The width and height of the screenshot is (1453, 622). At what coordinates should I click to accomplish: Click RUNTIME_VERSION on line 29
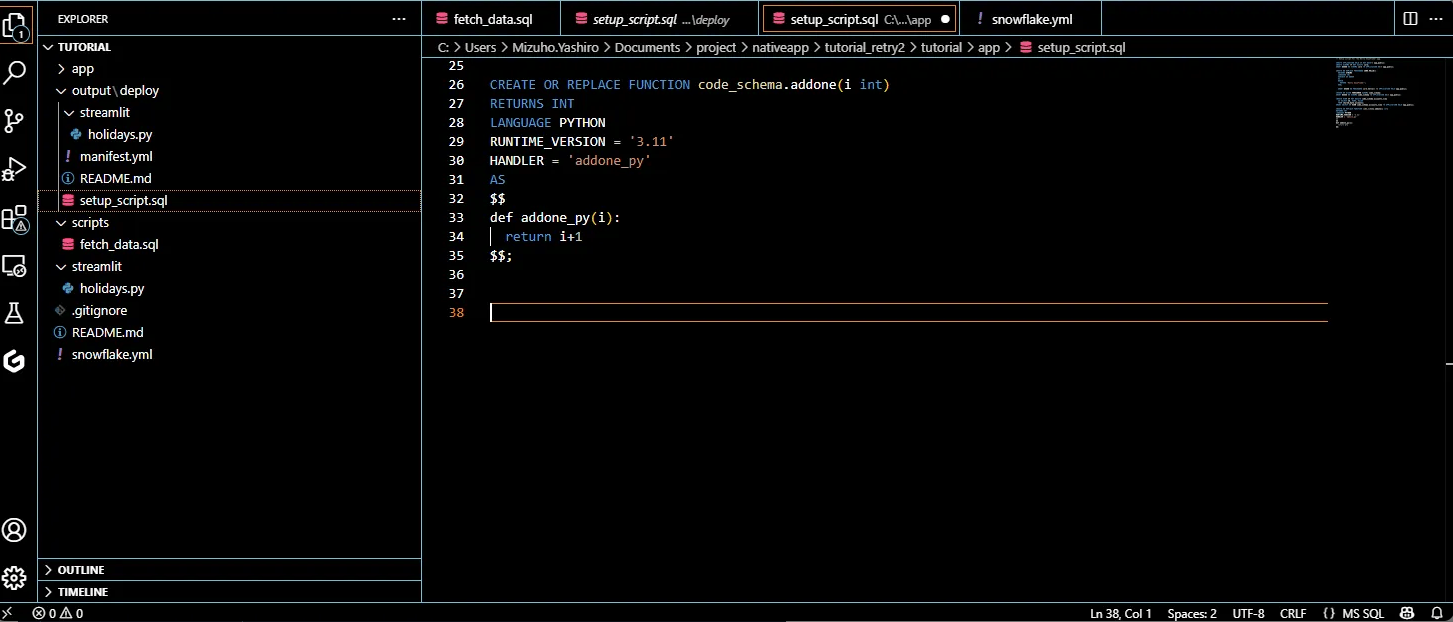tap(548, 141)
